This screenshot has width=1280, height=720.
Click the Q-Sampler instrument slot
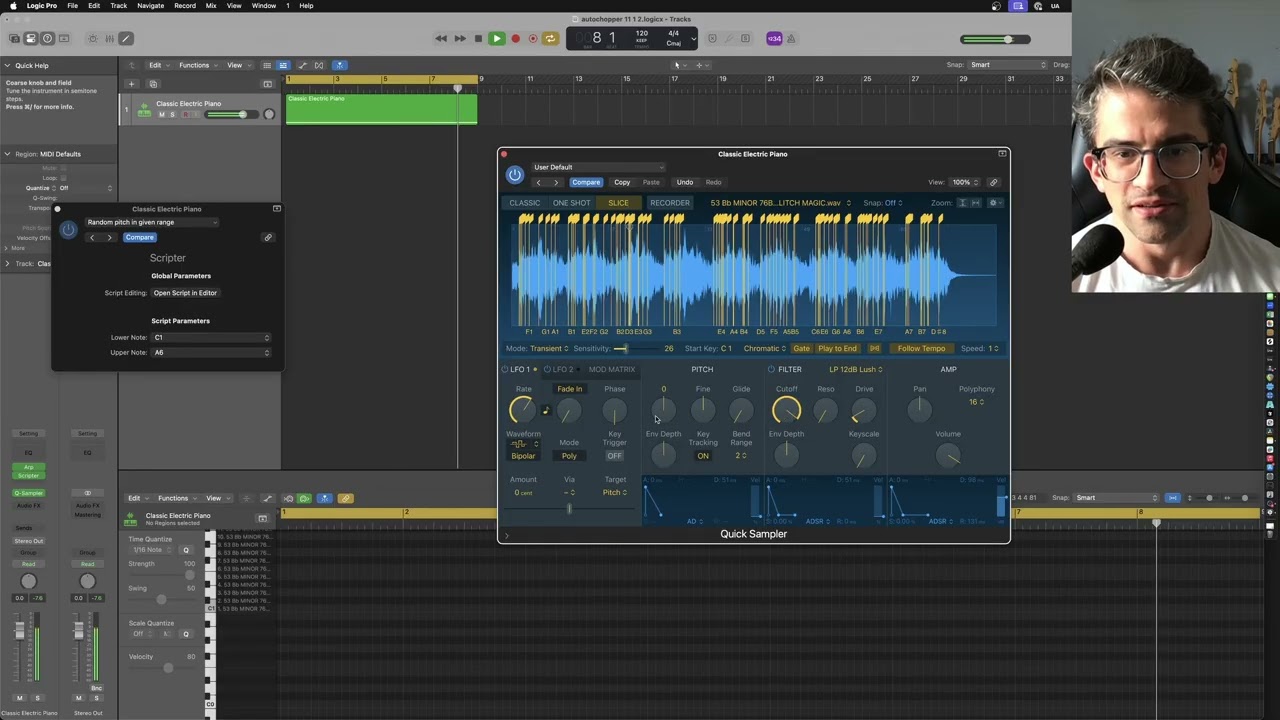point(28,493)
